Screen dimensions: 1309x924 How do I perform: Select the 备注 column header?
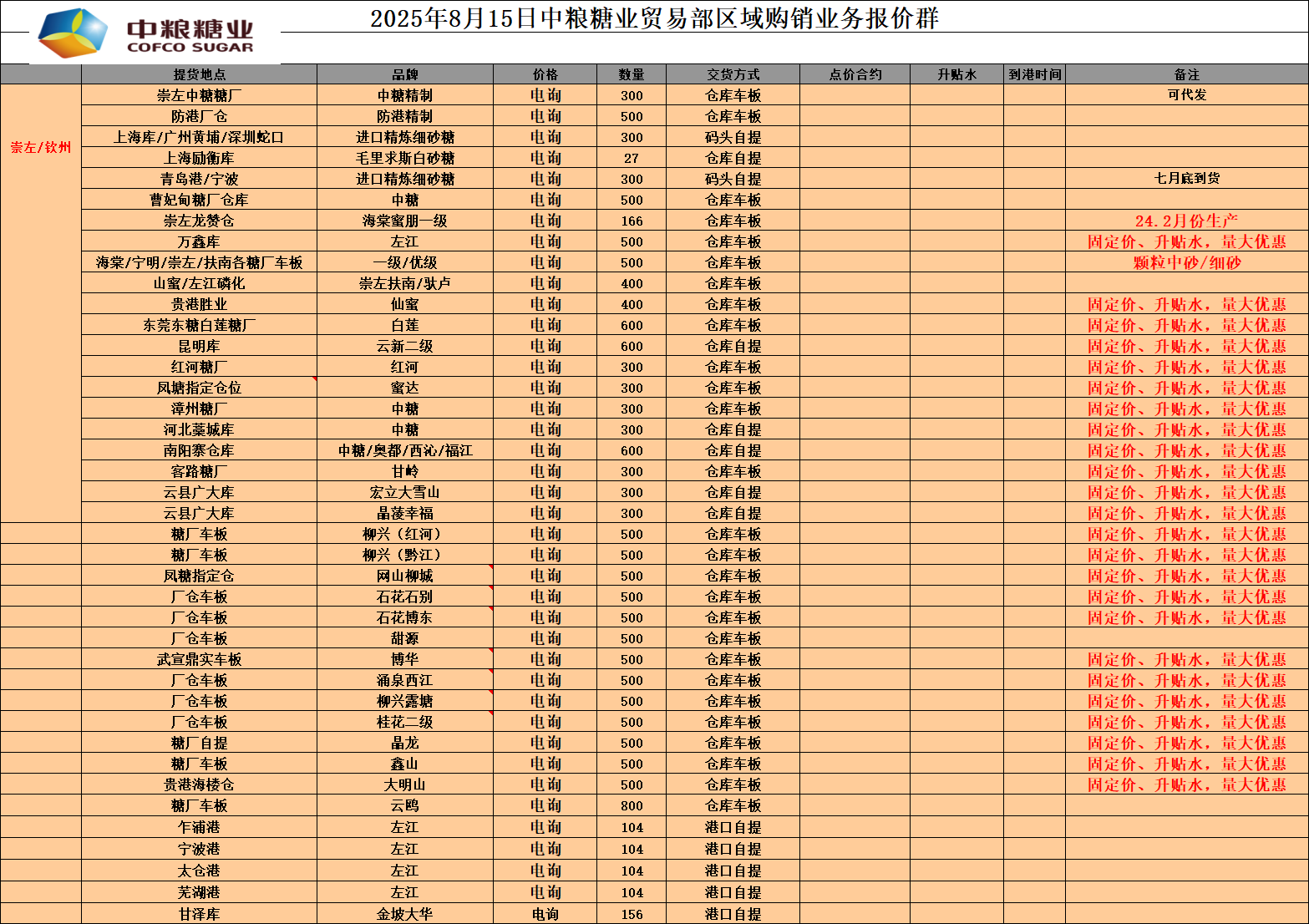click(1186, 74)
